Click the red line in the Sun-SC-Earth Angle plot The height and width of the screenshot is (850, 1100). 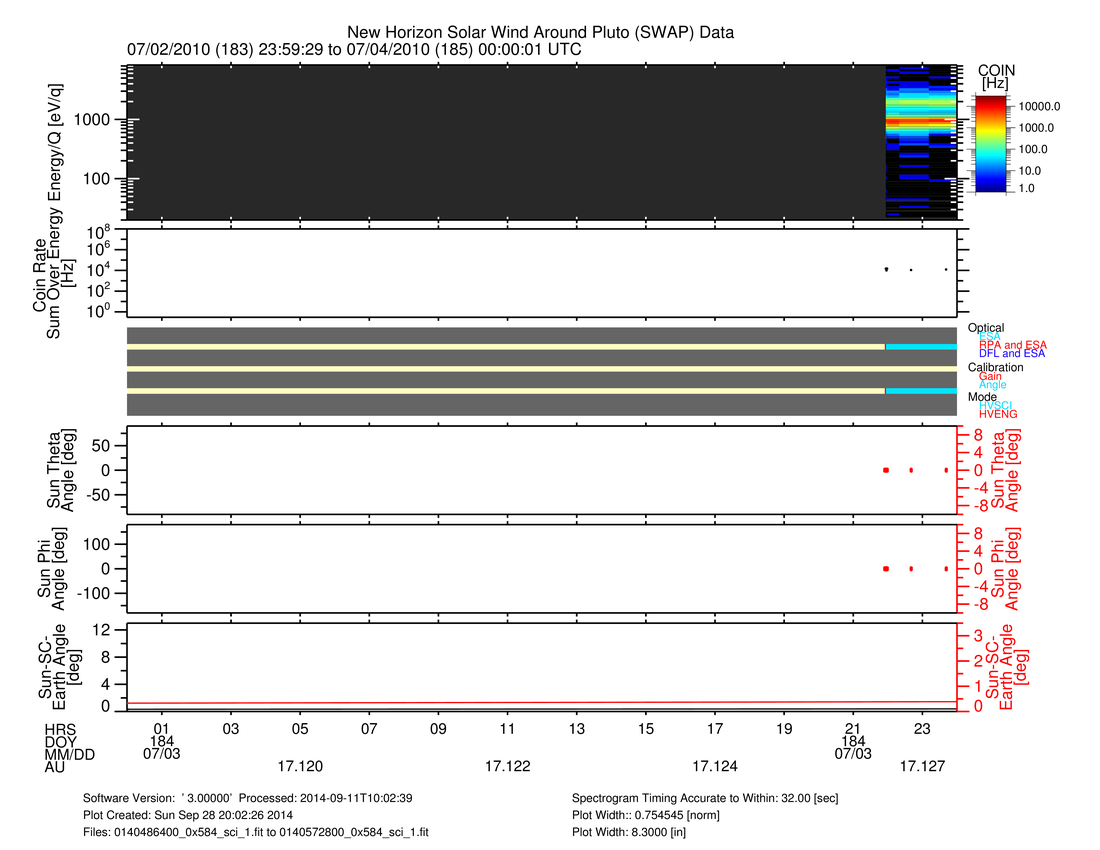coord(540,703)
